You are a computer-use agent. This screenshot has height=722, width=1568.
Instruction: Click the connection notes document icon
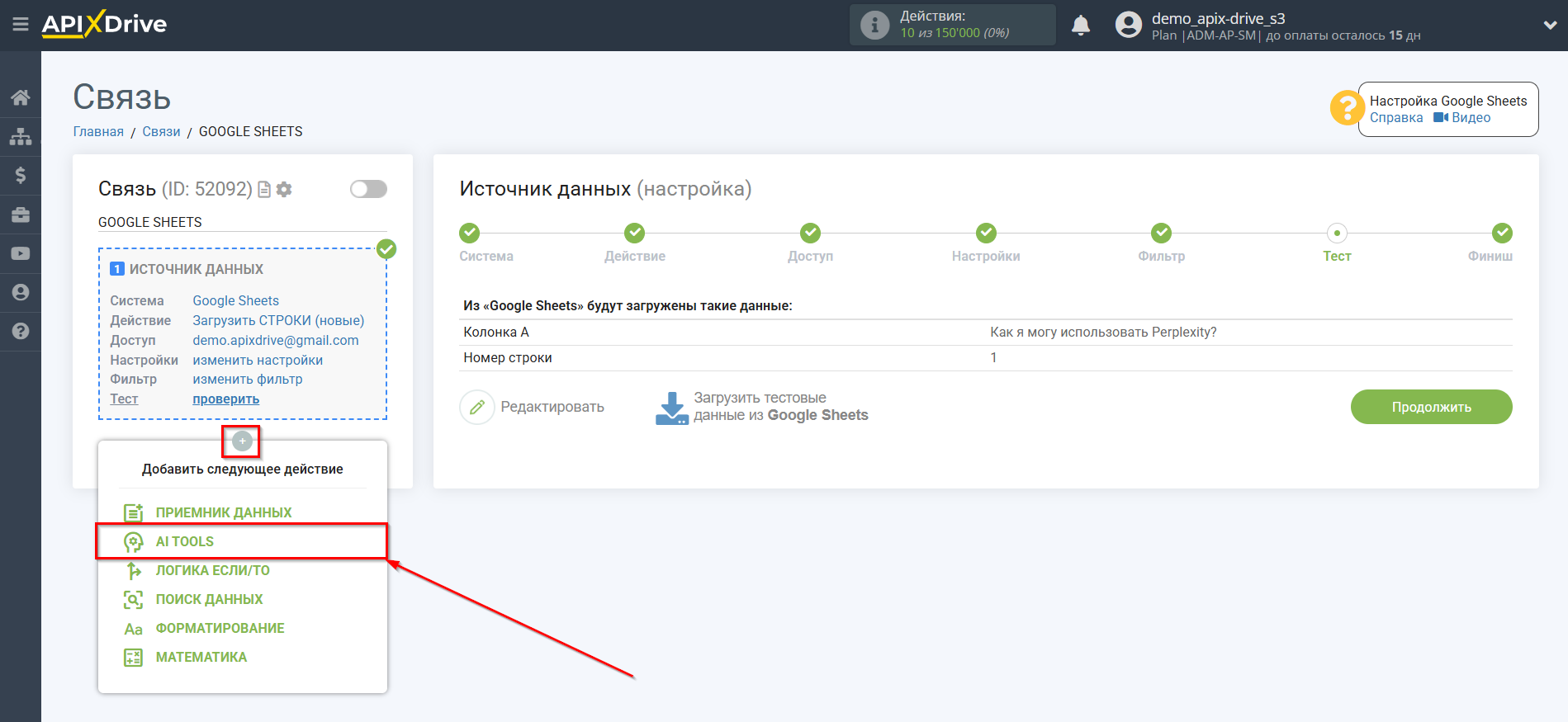click(264, 190)
